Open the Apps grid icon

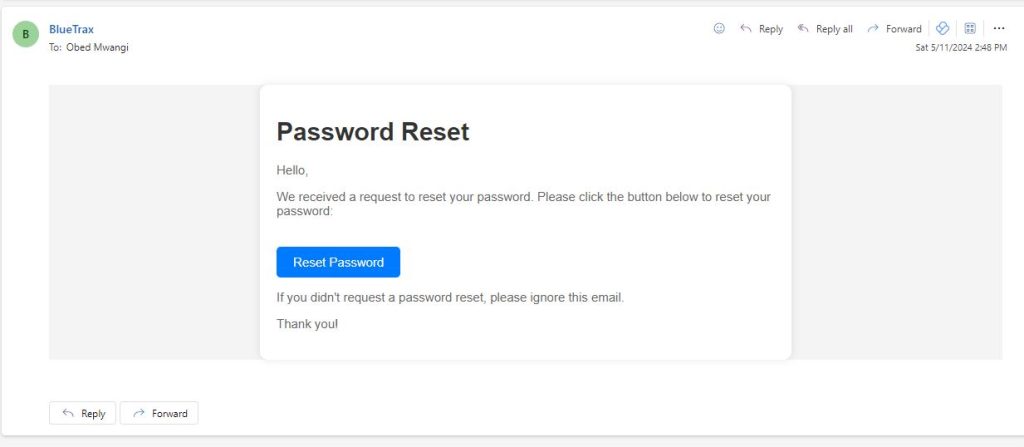tap(970, 29)
